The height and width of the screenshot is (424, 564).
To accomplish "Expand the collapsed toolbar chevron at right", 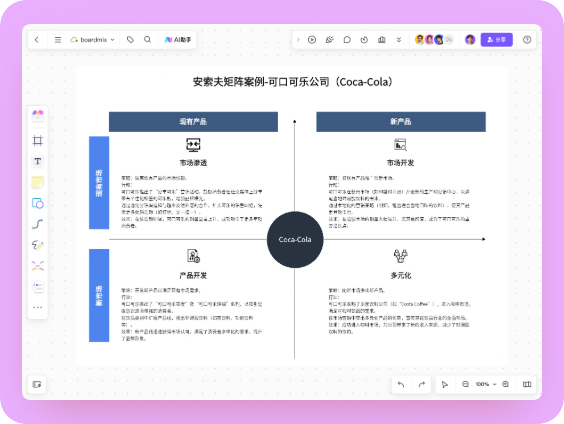I will tap(298, 40).
